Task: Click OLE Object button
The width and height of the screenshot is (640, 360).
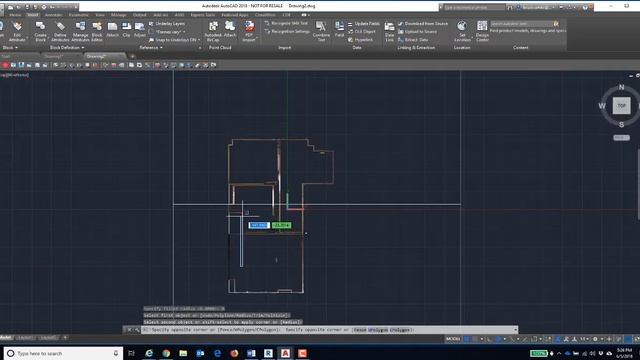Action: click(x=362, y=31)
